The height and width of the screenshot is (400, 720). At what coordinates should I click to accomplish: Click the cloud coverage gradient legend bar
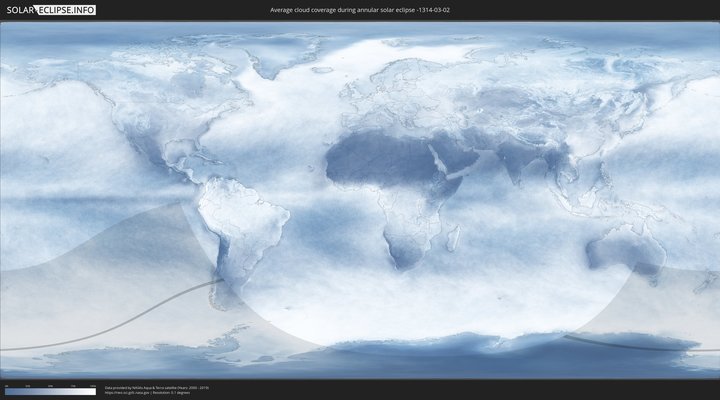pos(50,391)
